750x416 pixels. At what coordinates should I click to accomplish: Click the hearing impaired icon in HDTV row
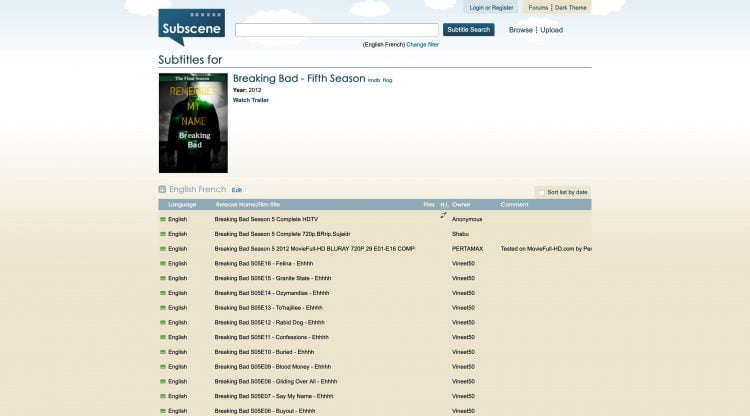443,215
